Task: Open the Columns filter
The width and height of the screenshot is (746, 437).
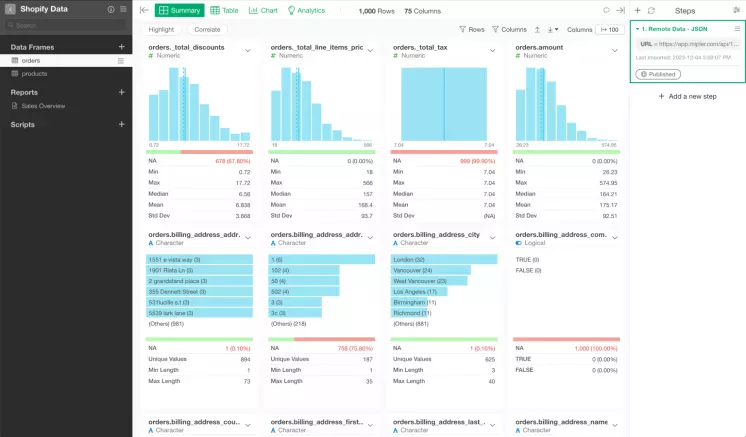Action: 509,29
